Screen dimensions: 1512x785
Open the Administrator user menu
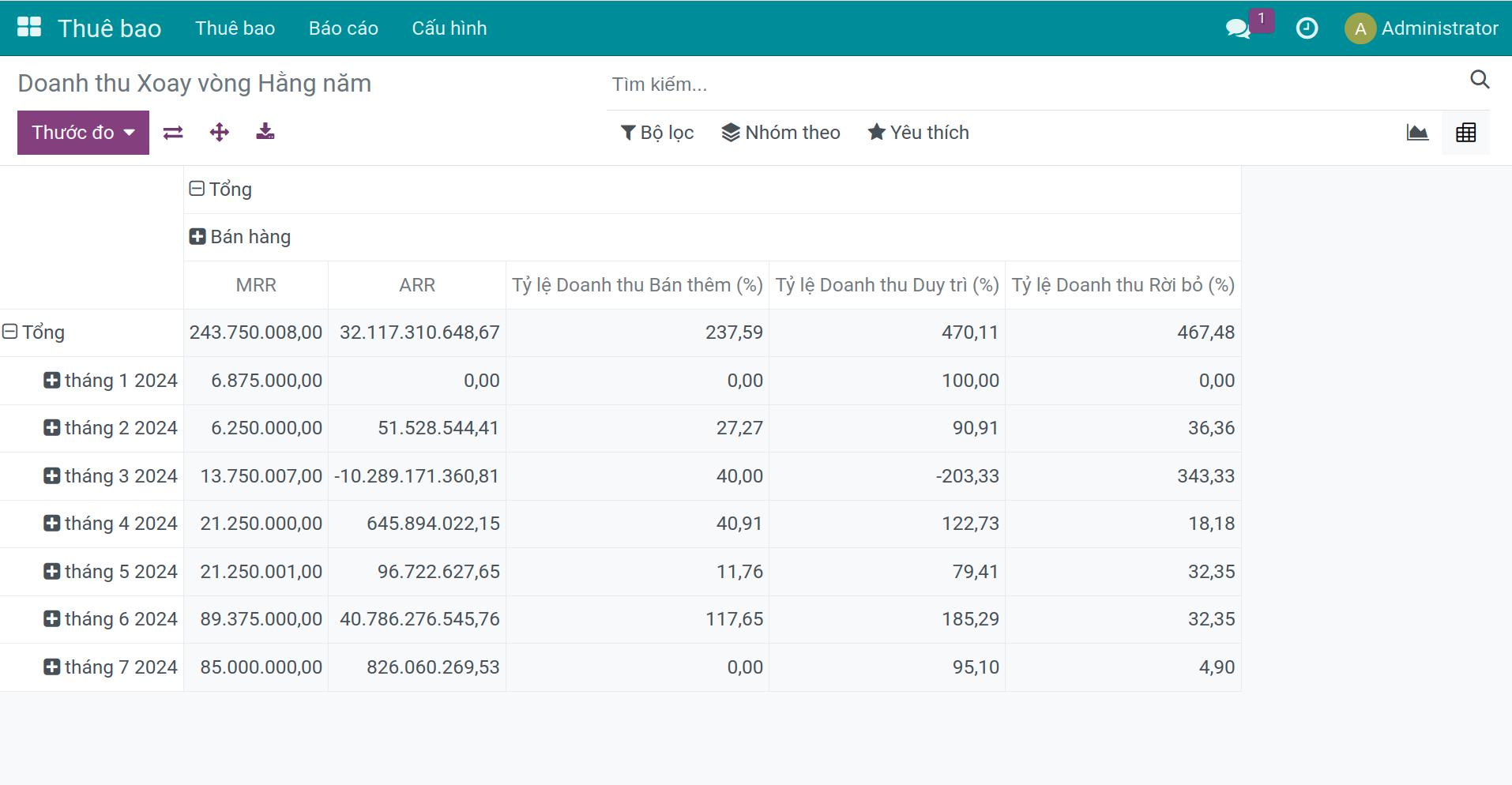tap(1421, 28)
